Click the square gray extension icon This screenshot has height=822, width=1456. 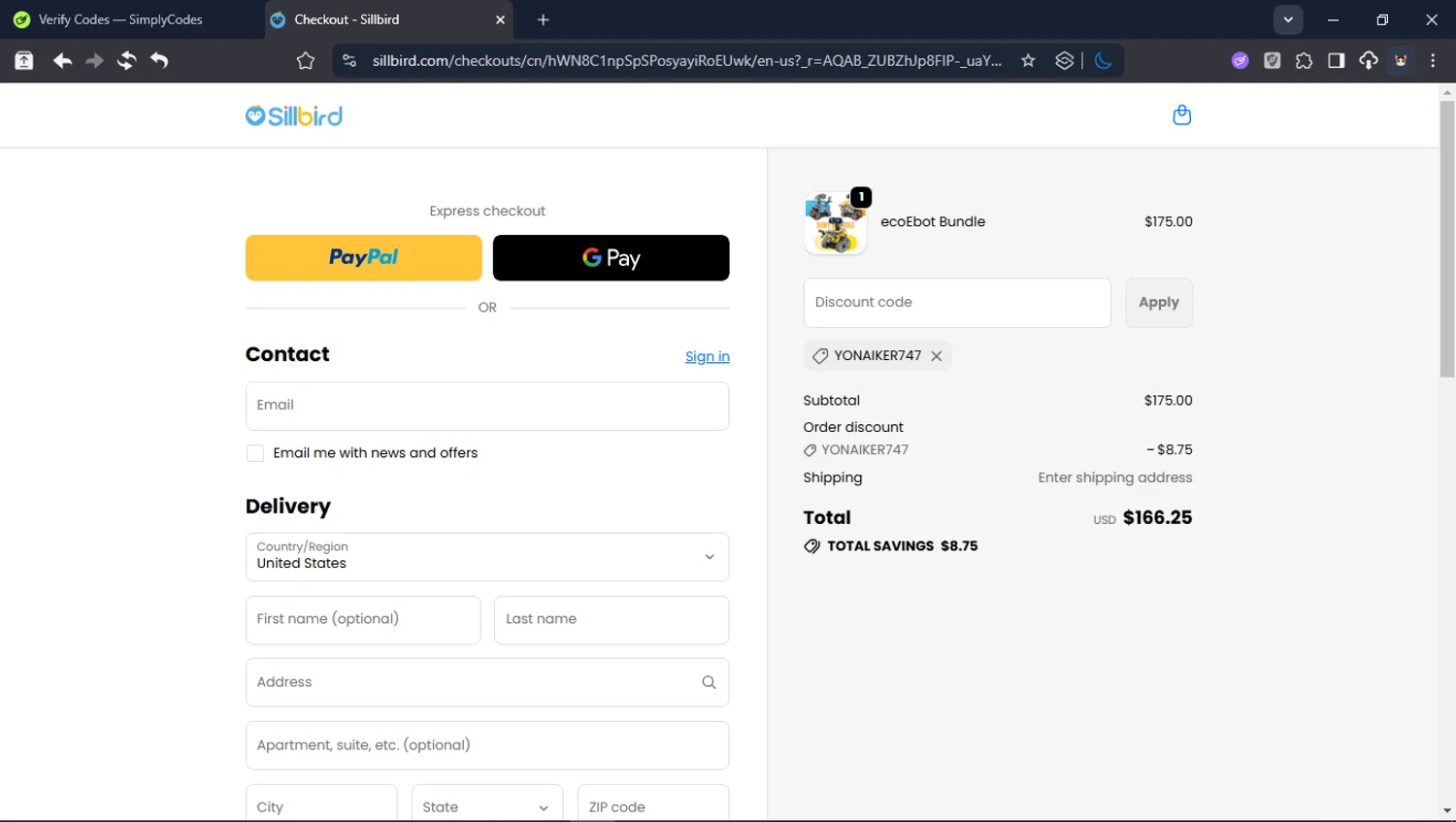tap(1272, 60)
